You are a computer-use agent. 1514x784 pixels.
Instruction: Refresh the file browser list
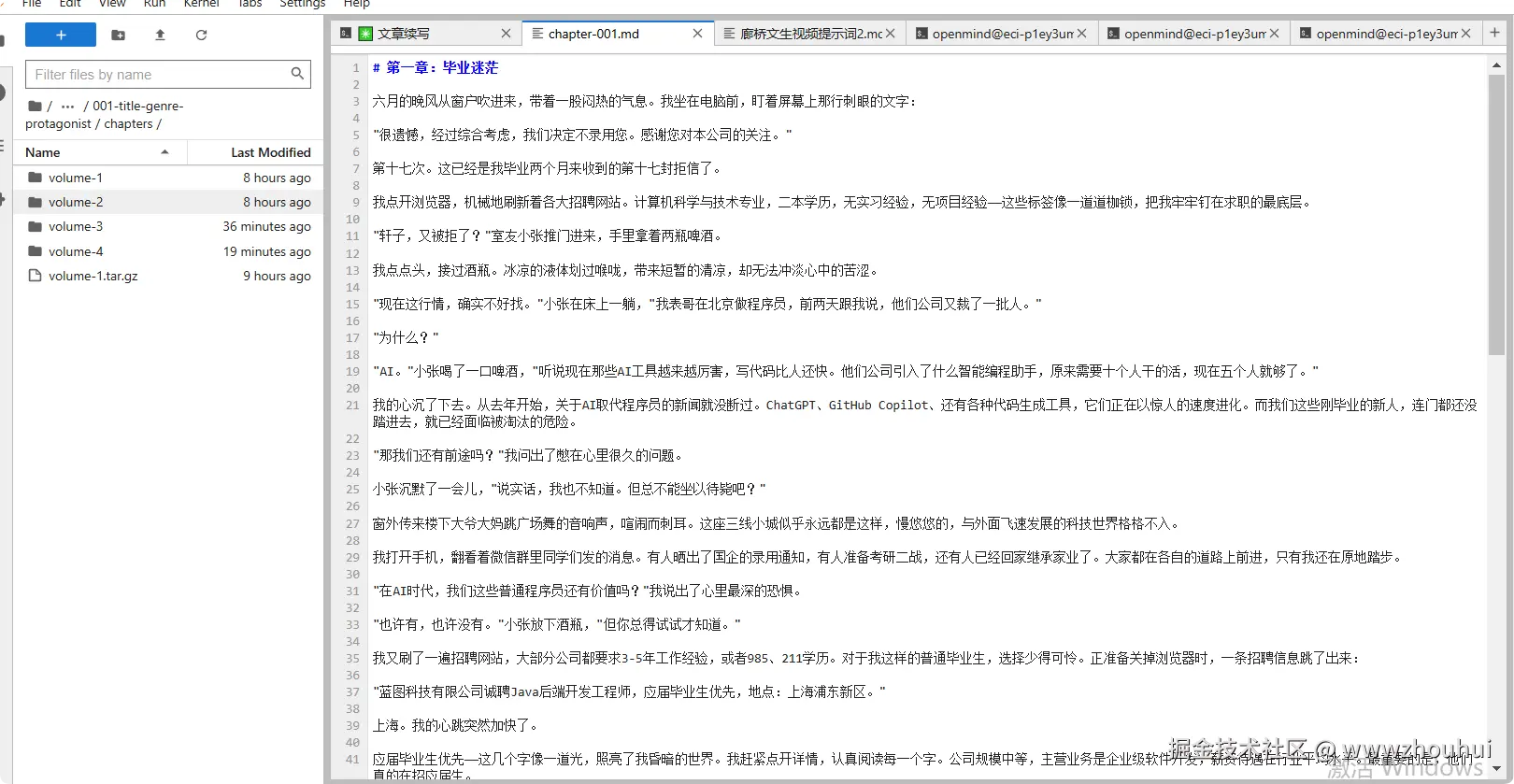(x=201, y=35)
